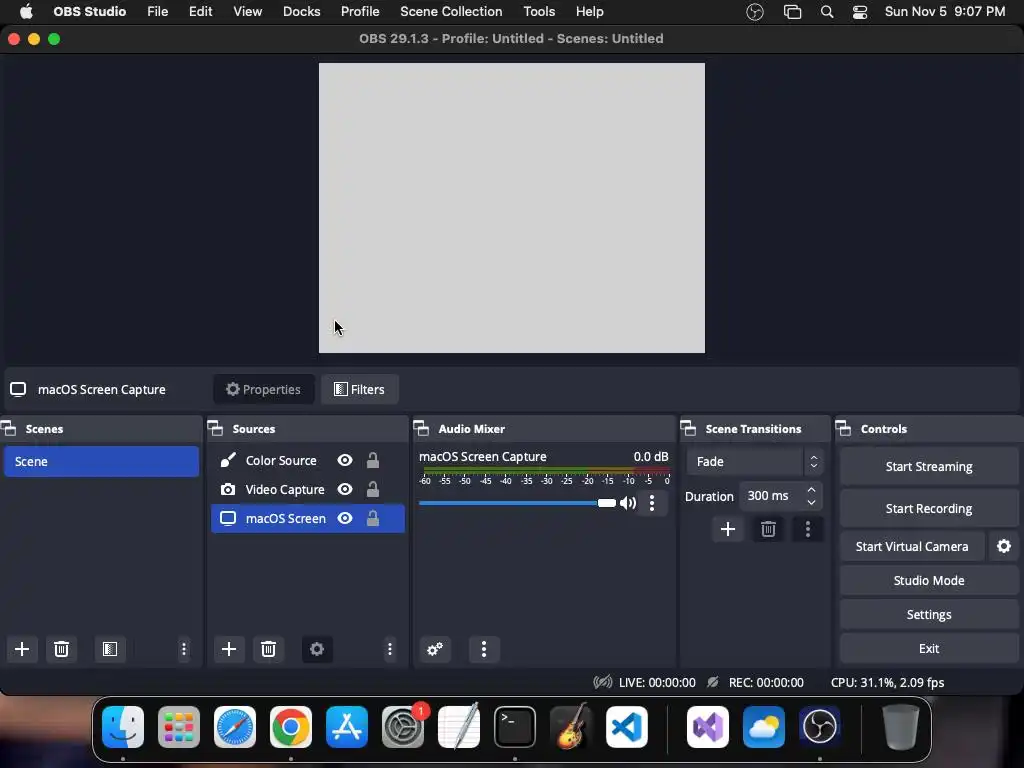Open Settings from Controls panel
Image resolution: width=1024 pixels, height=768 pixels.
(929, 615)
